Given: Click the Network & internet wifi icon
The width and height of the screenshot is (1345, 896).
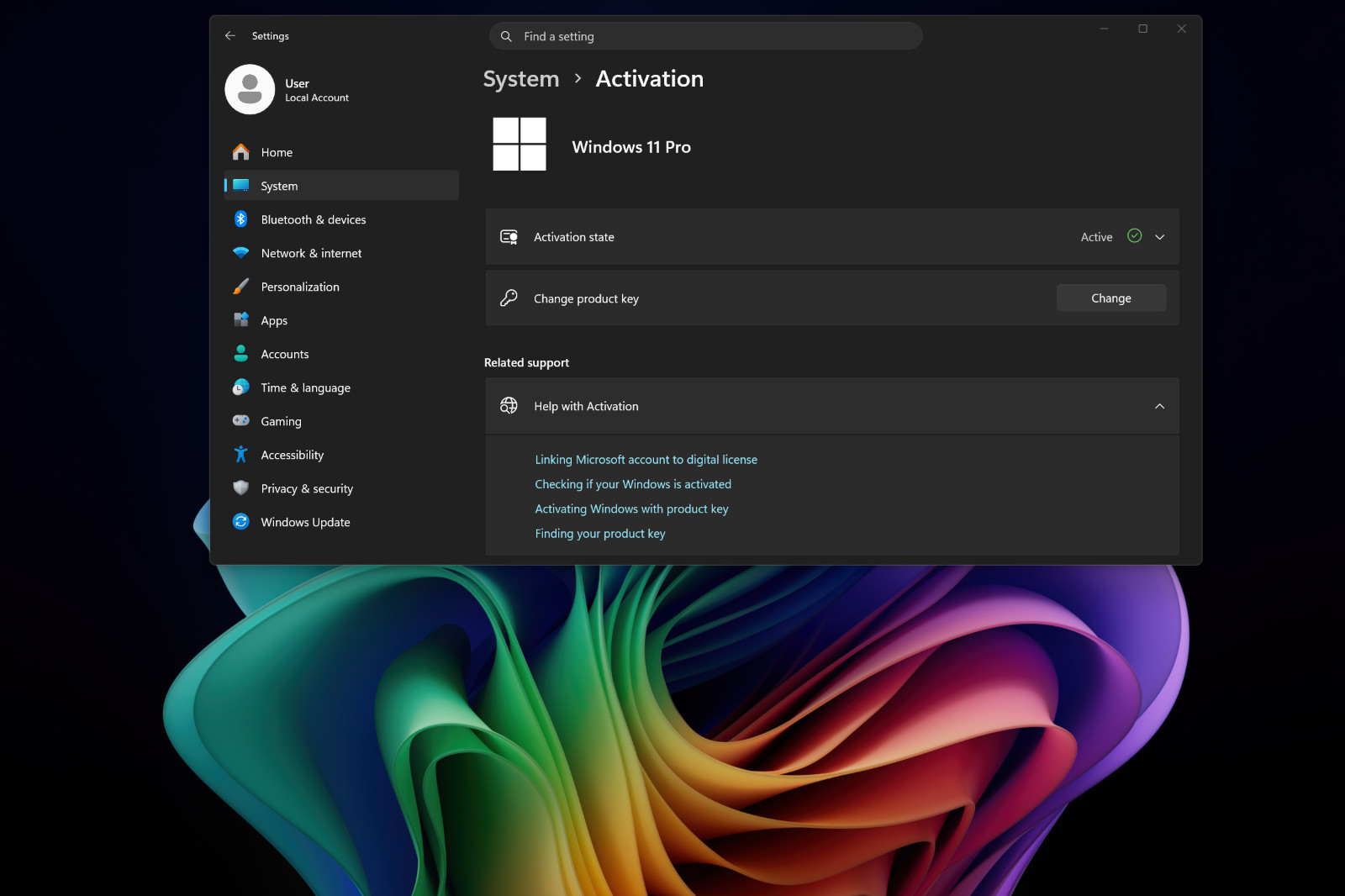Looking at the screenshot, I should [x=241, y=253].
